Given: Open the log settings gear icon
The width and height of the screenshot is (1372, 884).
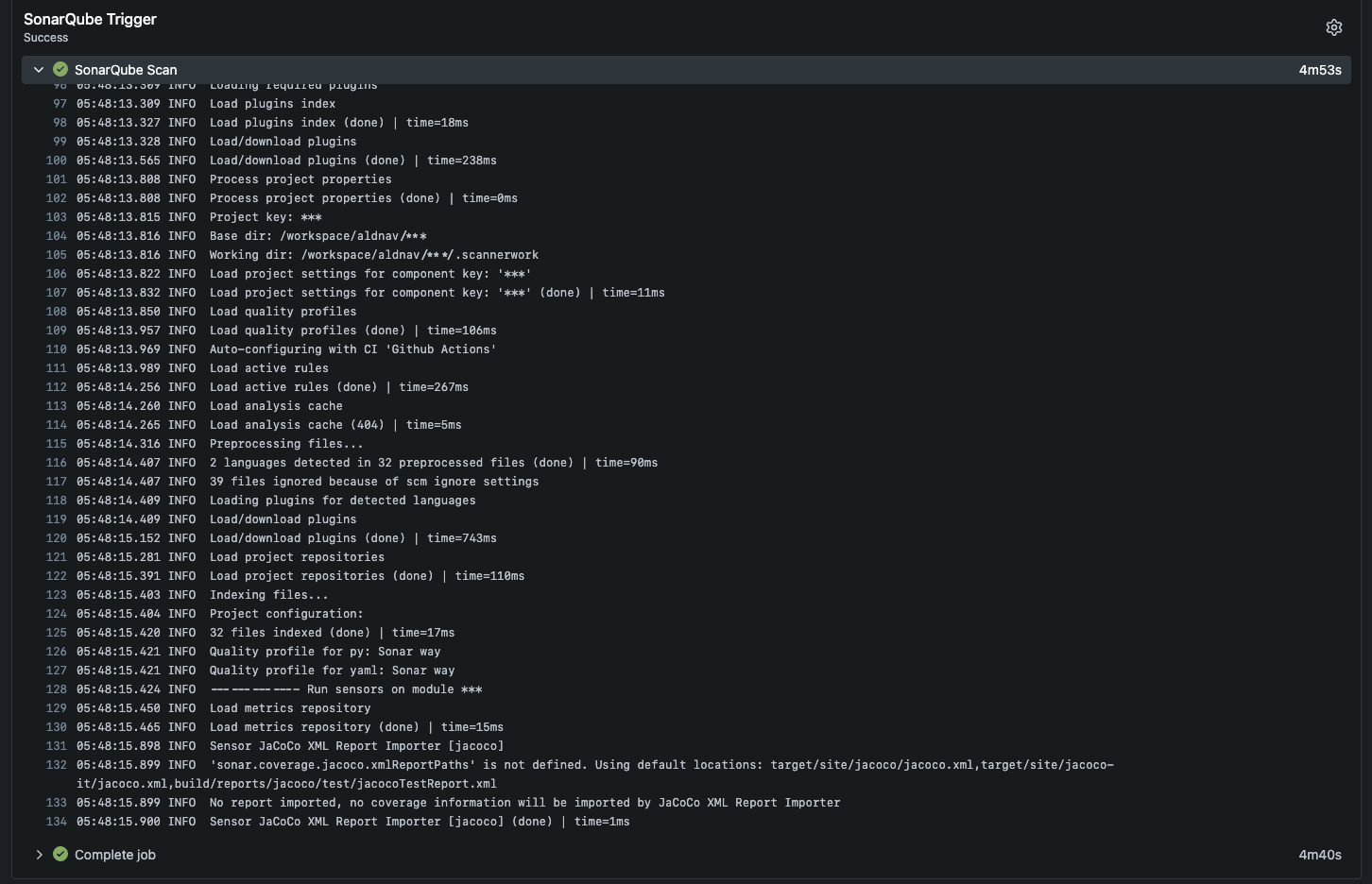Looking at the screenshot, I should coord(1333,27).
